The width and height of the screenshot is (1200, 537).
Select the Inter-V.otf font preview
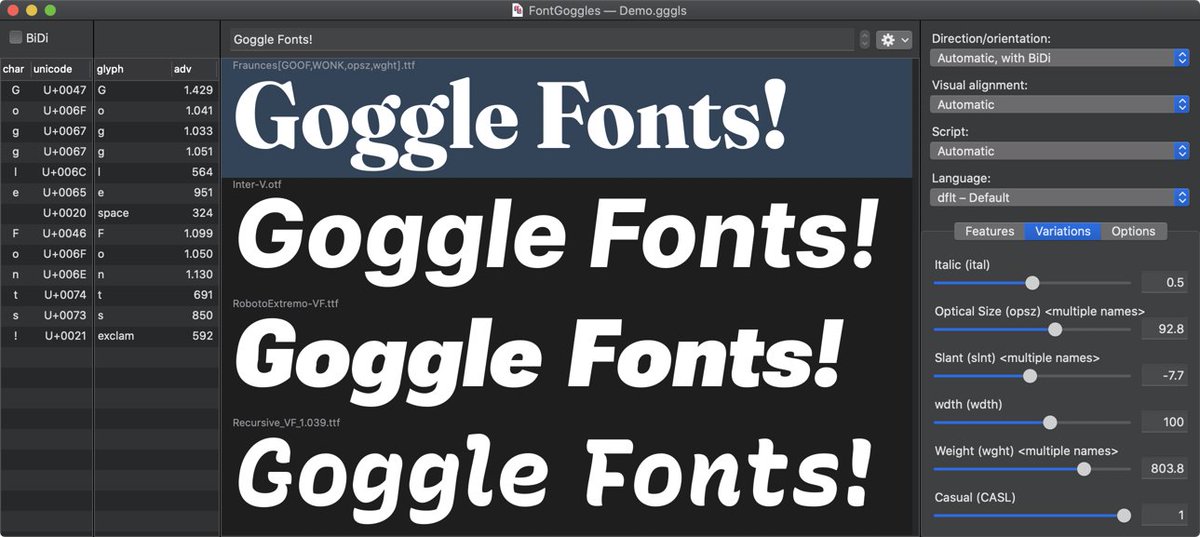(566, 237)
